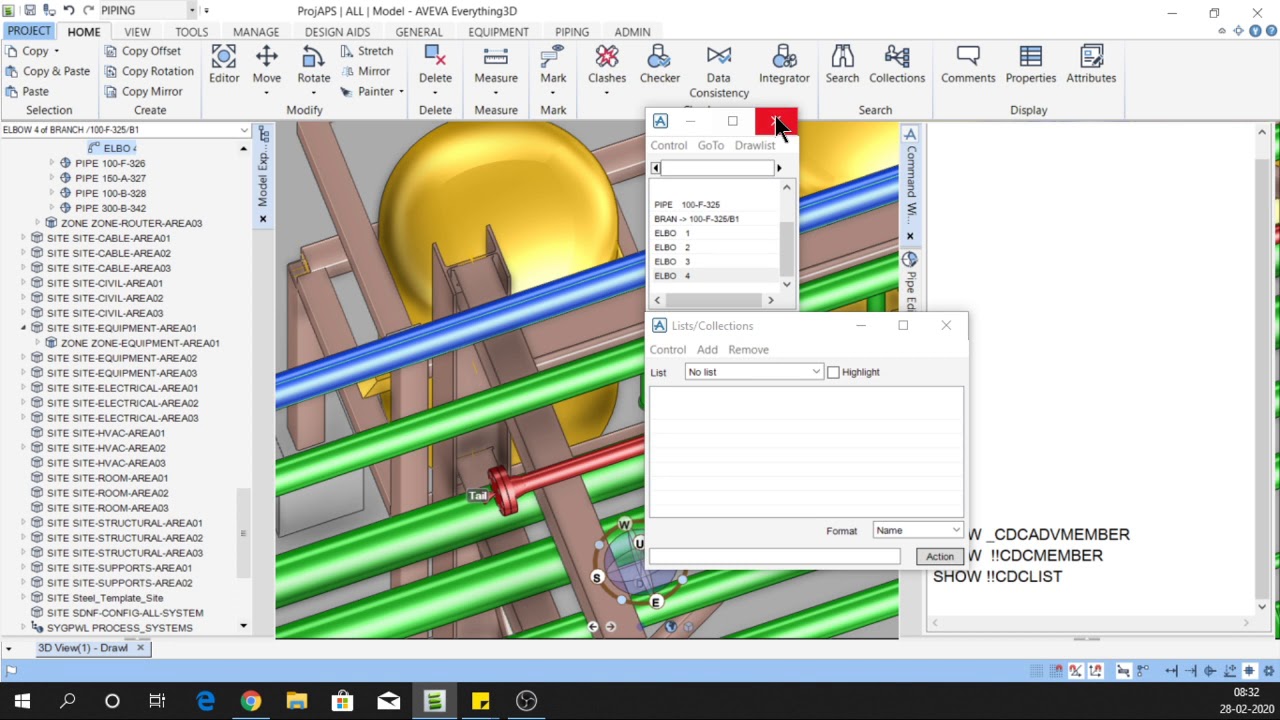Click Copy Offset command
The width and height of the screenshot is (1280, 720).
coord(141,51)
